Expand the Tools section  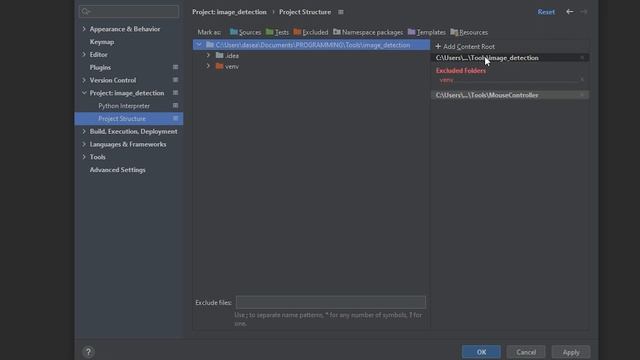(x=84, y=157)
